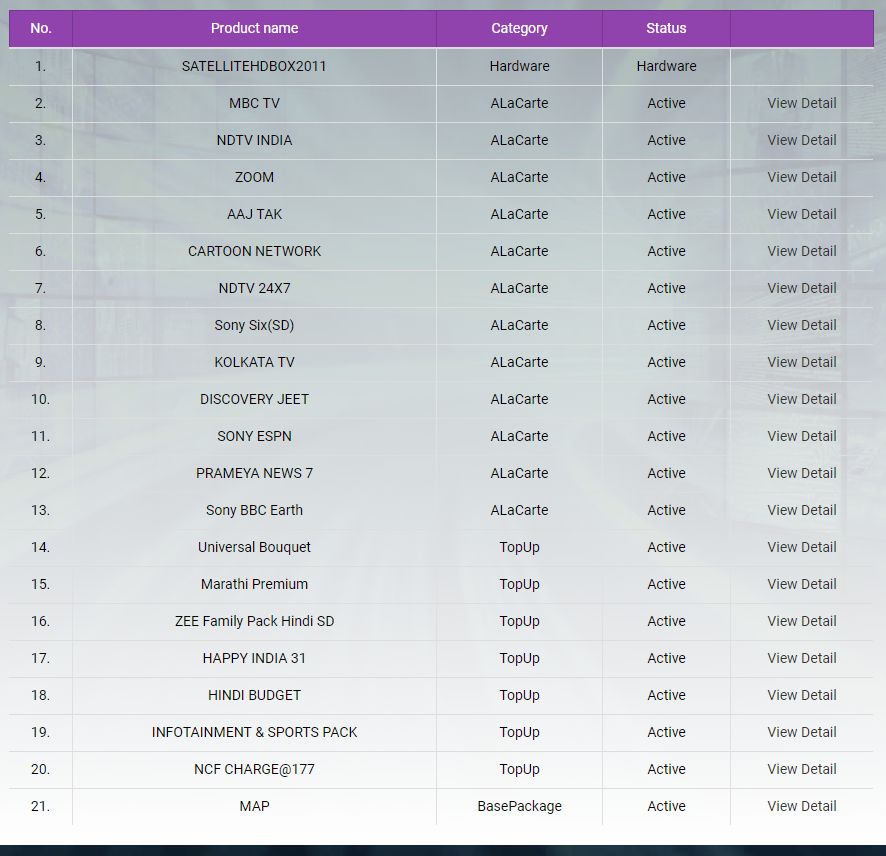Select the DISCOVERY JEET product name
Image resolution: width=886 pixels, height=856 pixels.
254,399
